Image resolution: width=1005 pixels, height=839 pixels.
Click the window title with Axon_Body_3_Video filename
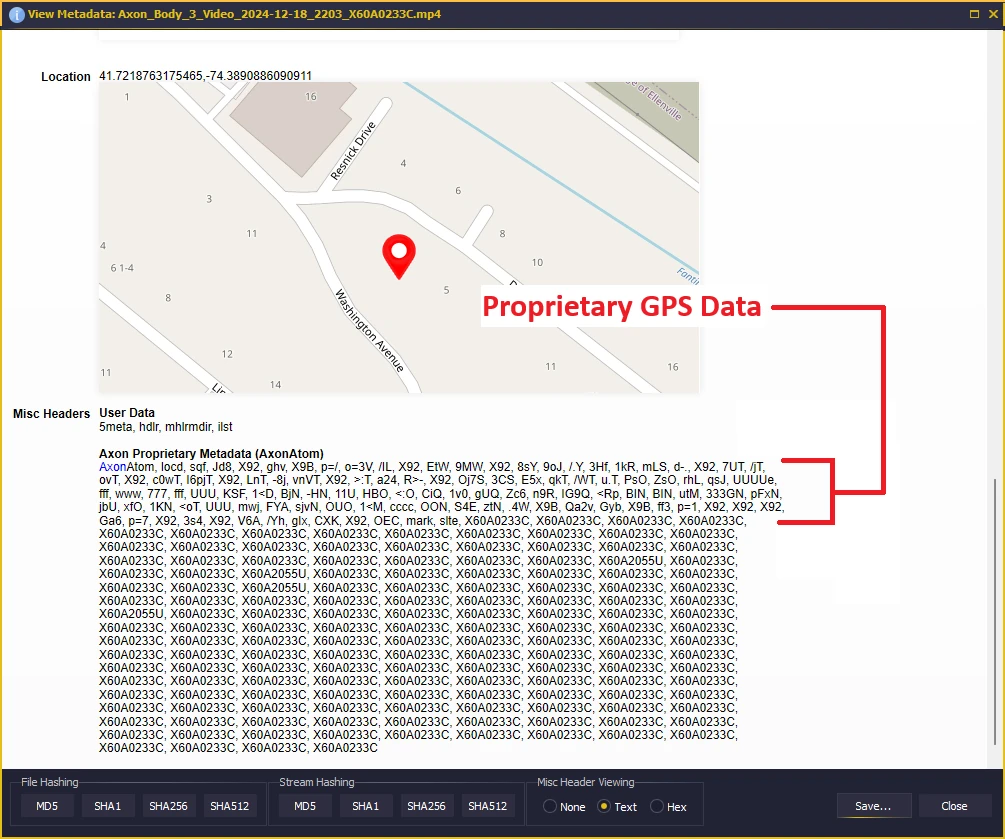[235, 14]
